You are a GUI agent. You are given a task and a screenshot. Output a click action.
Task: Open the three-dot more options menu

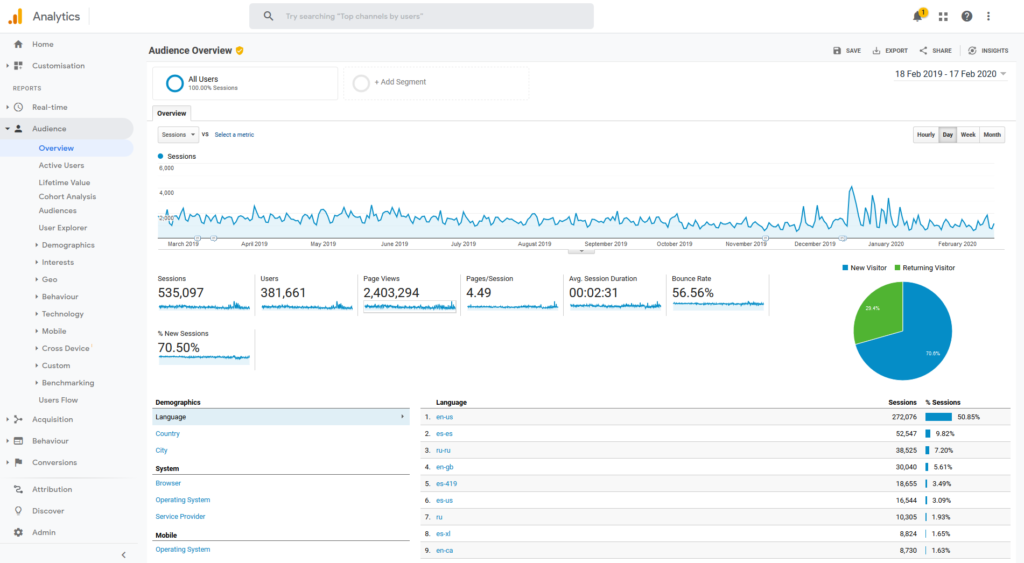pos(988,16)
